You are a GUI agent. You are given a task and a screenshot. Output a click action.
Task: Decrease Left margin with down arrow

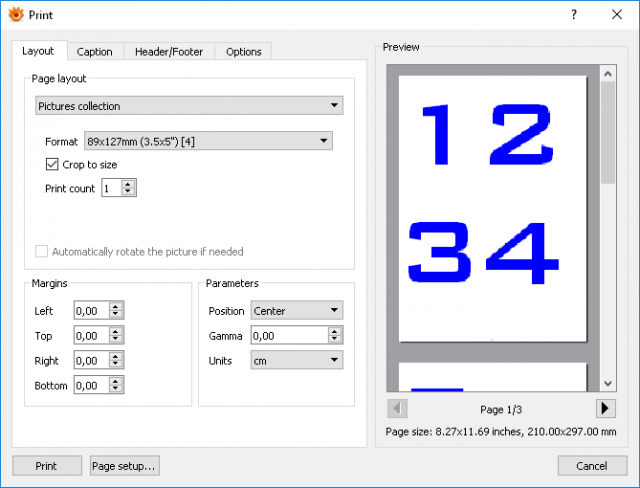(116, 315)
